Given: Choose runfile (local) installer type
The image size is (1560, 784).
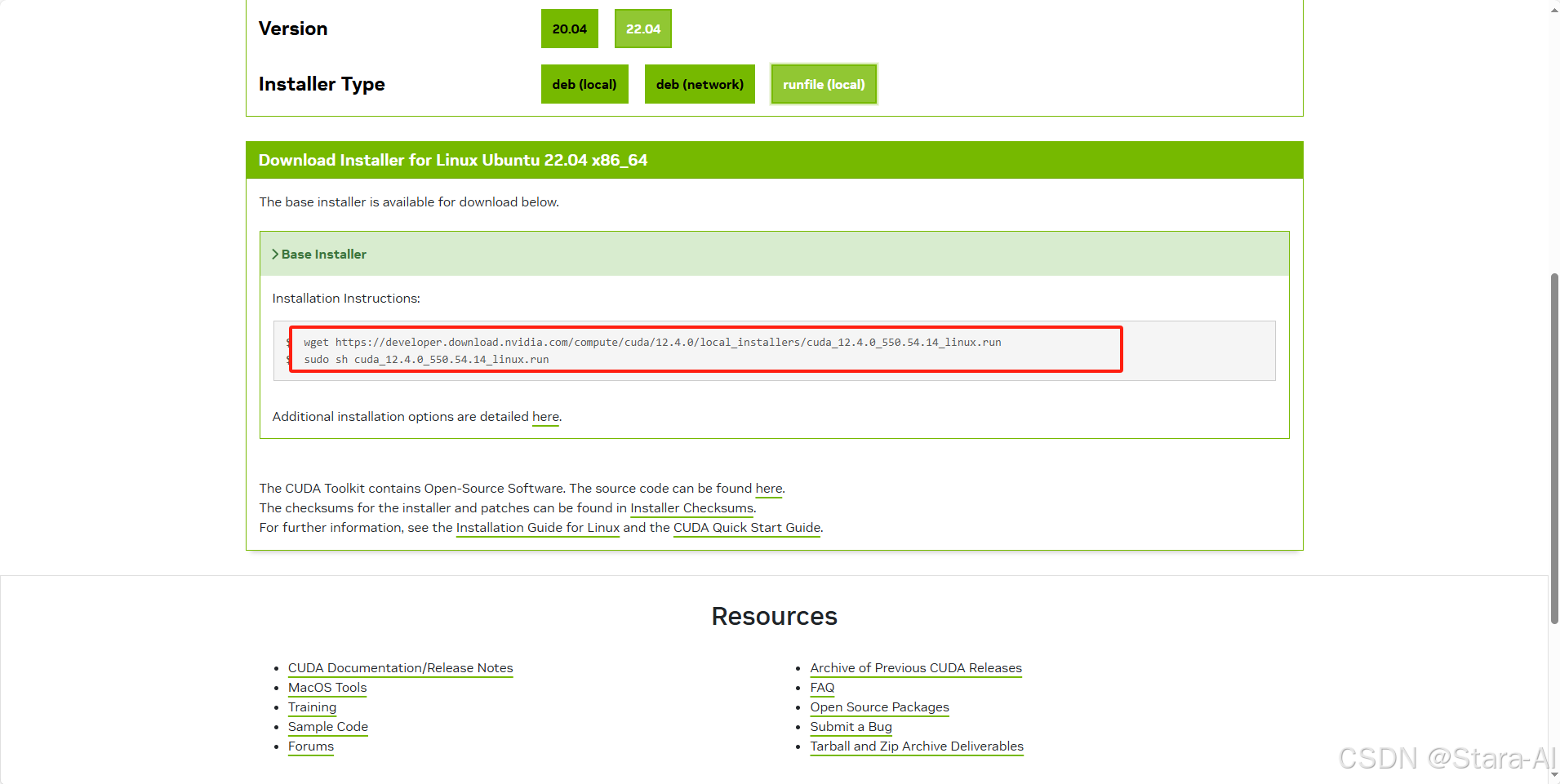Looking at the screenshot, I should (x=824, y=84).
